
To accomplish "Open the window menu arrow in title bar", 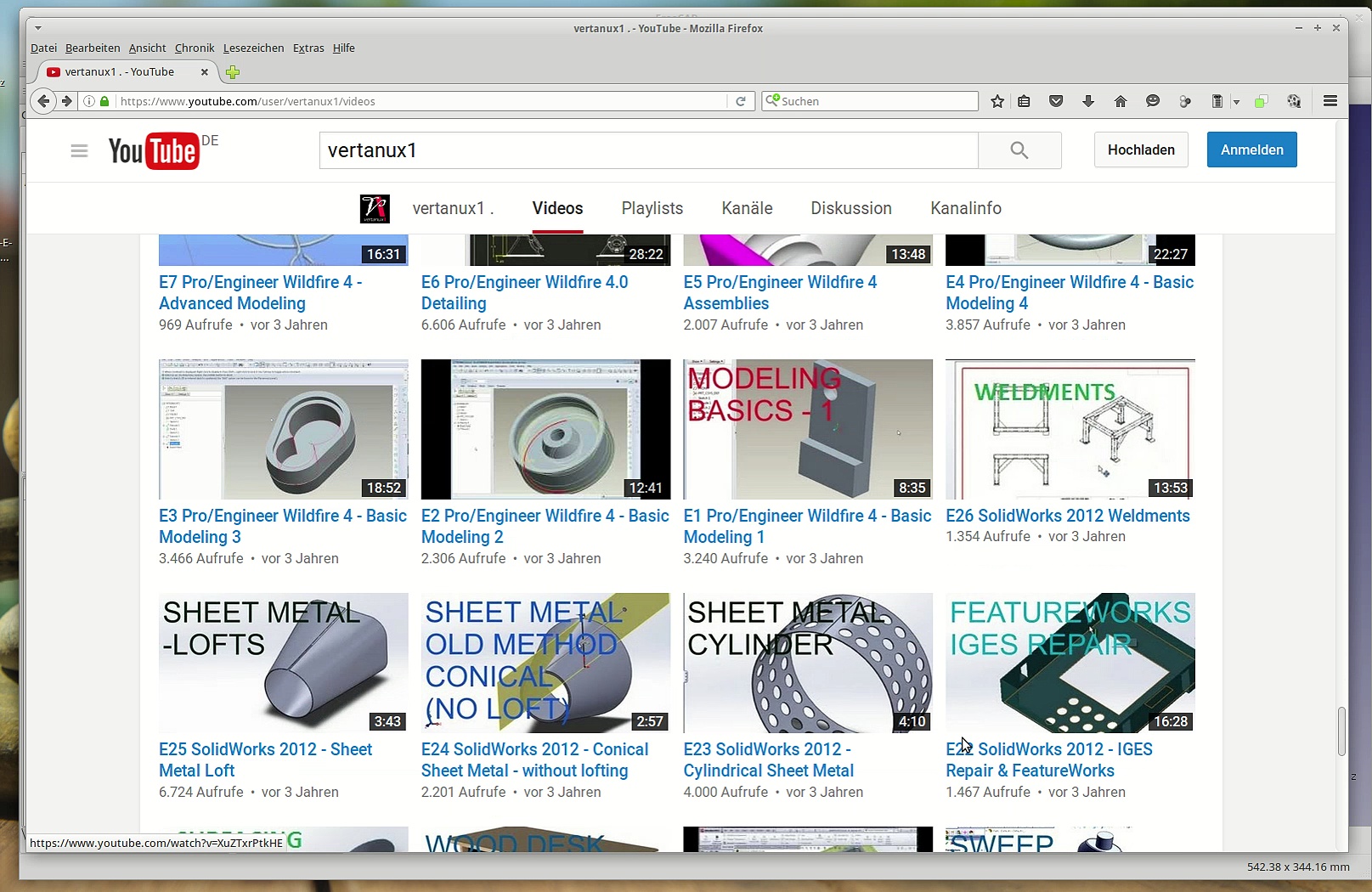I will (37, 28).
